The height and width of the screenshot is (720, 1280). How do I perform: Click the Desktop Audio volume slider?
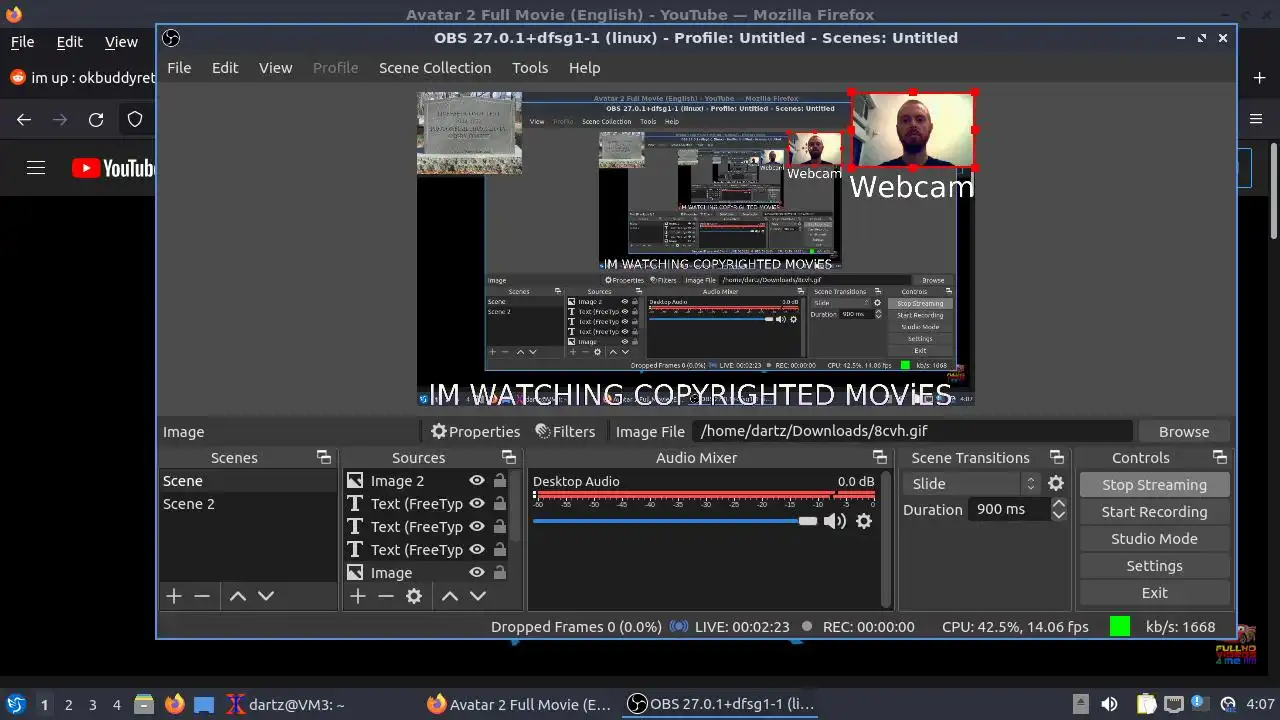point(675,521)
